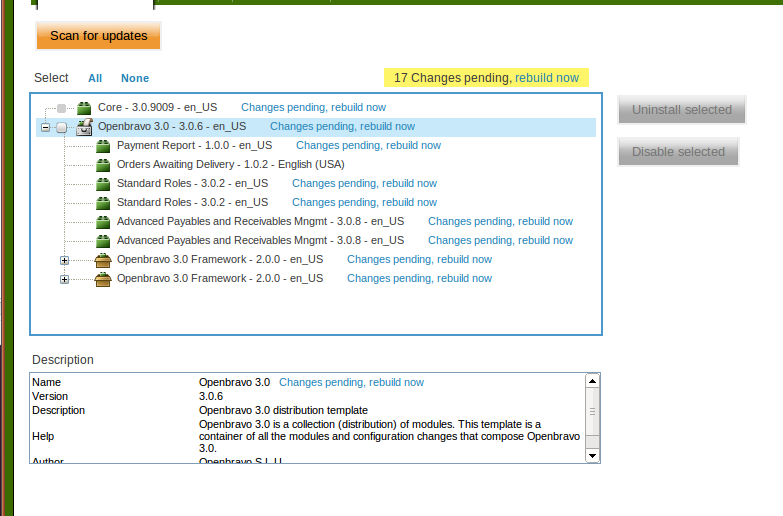This screenshot has height=516, width=783.
Task: Click Framework package icon directly below Advanced Payables rows
Action: [103, 260]
